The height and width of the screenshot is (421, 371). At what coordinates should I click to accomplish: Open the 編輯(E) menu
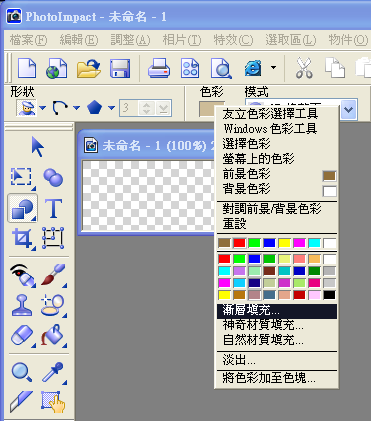(79, 40)
